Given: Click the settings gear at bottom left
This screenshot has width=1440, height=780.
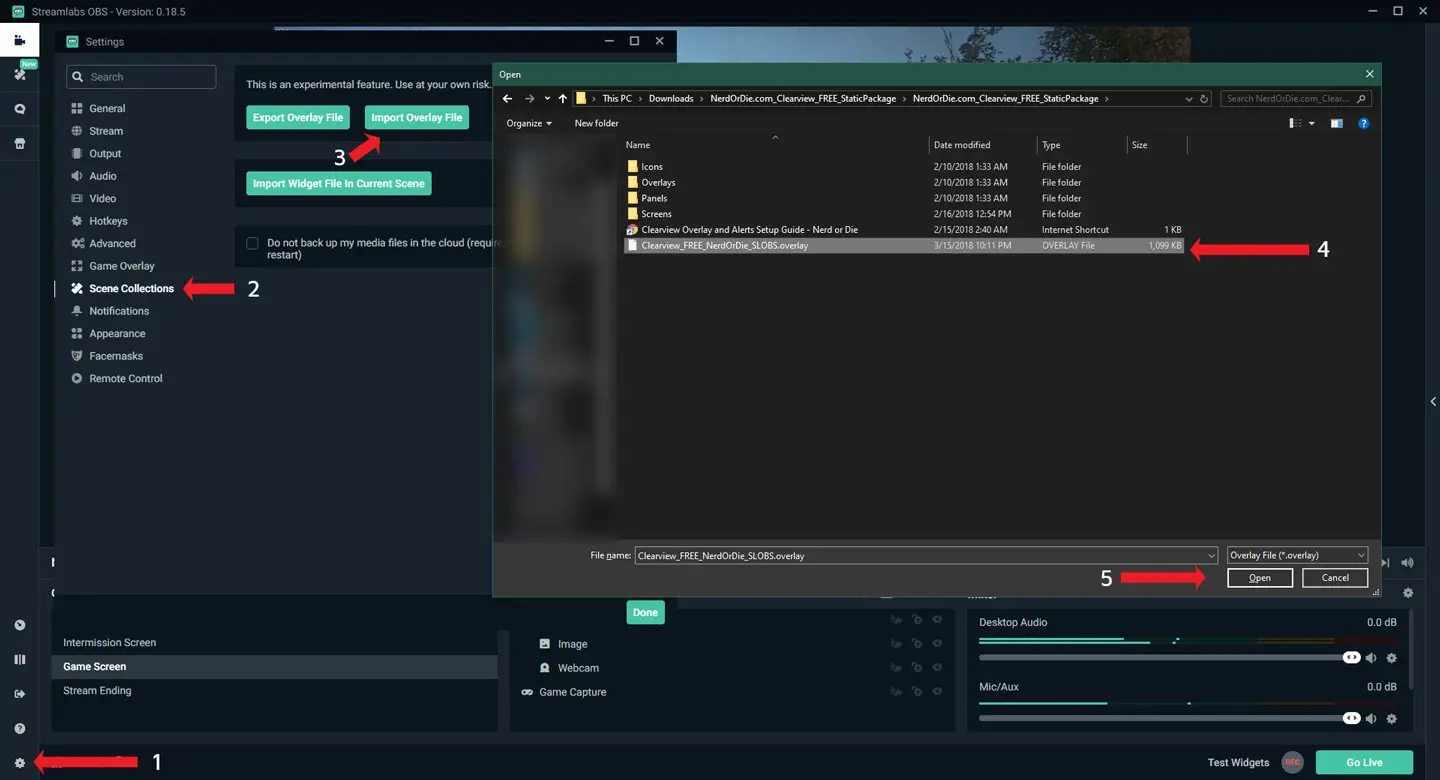Looking at the screenshot, I should 19,763.
